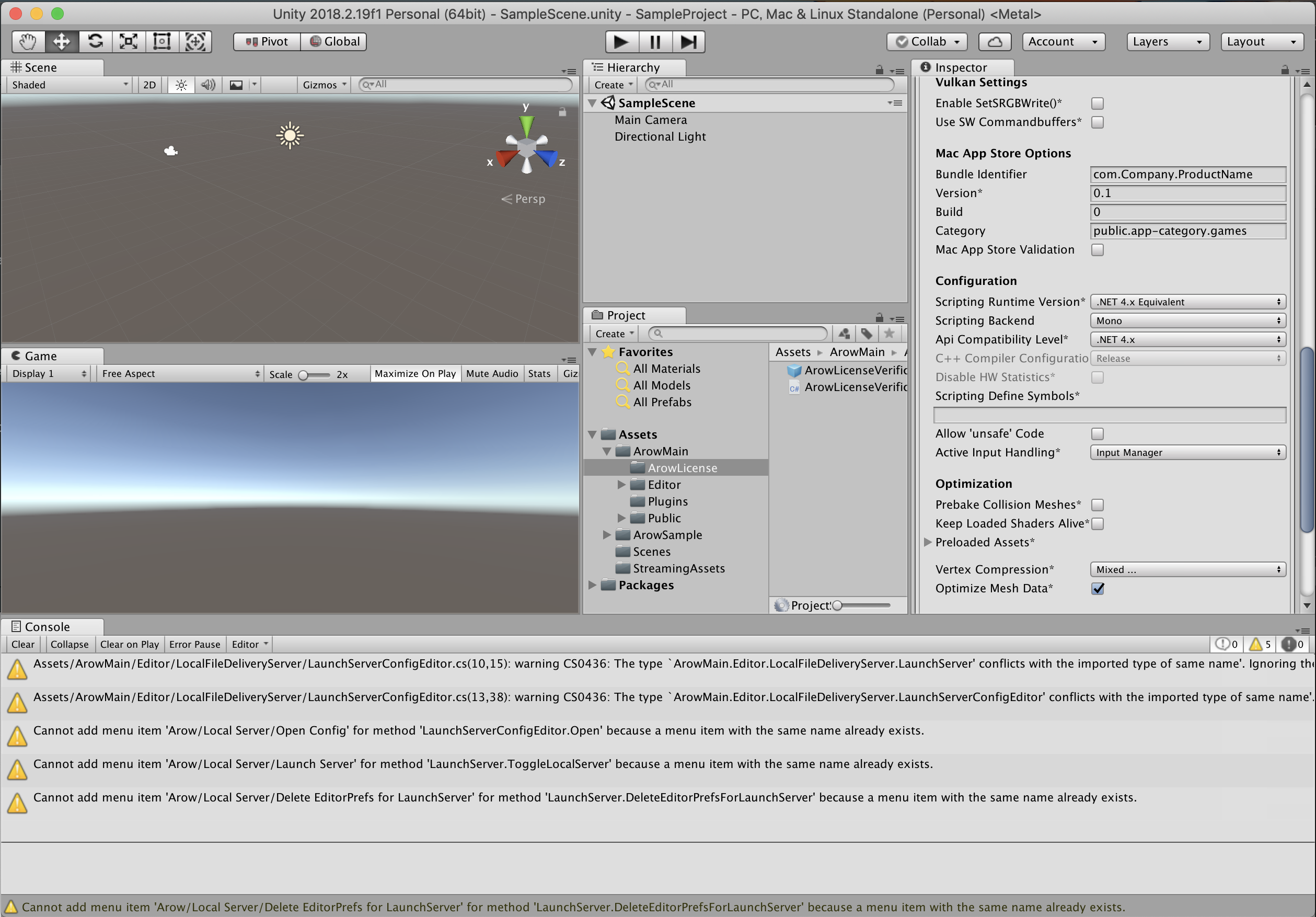Adjust the Game view Scale slider
Viewport: 1316px width, 917px height.
click(304, 375)
